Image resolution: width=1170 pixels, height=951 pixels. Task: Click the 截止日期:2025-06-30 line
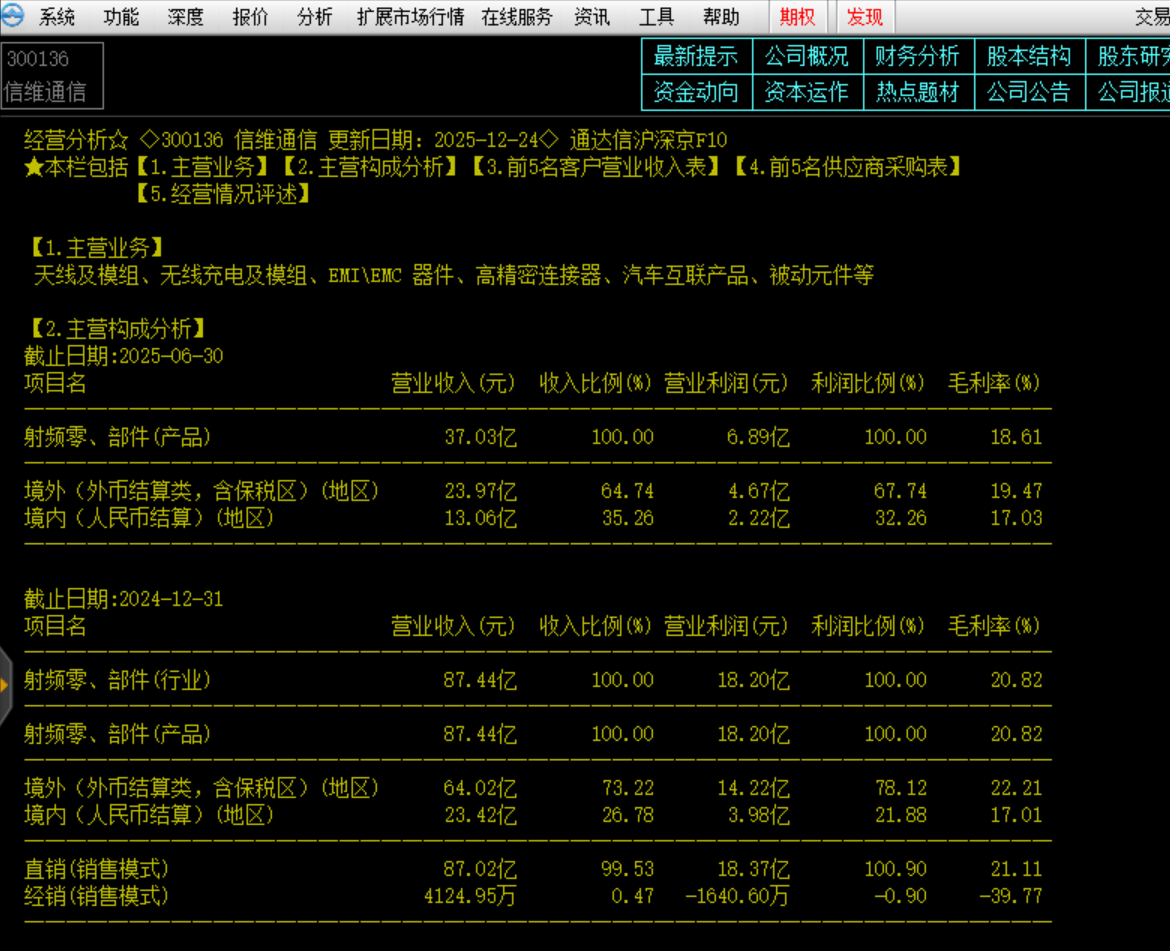124,356
